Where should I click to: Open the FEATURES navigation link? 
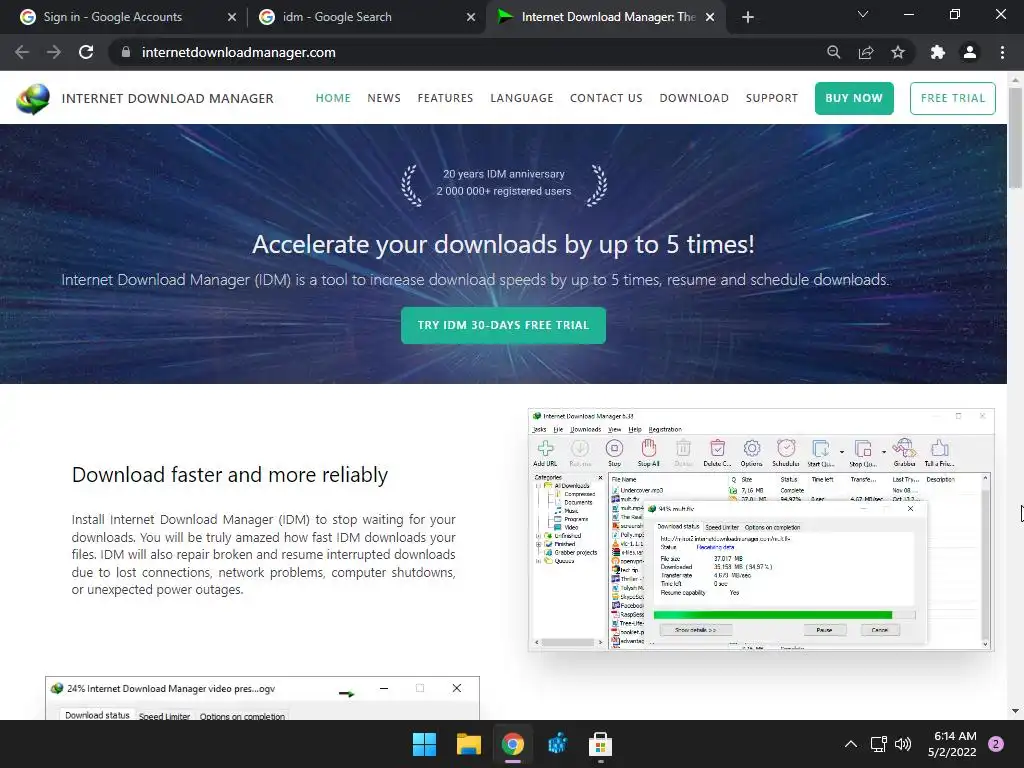pyautogui.click(x=445, y=98)
